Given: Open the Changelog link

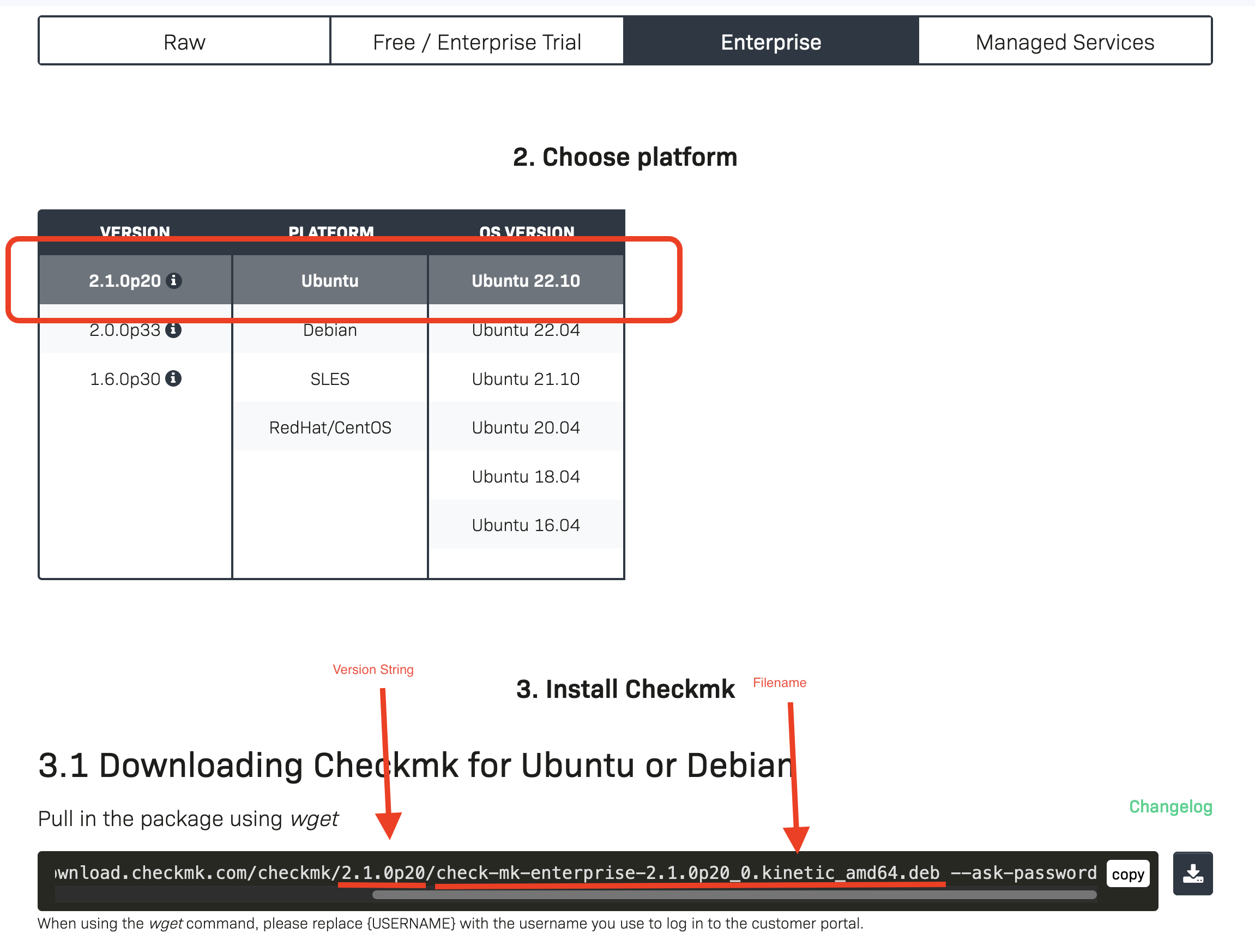Looking at the screenshot, I should 1170,807.
